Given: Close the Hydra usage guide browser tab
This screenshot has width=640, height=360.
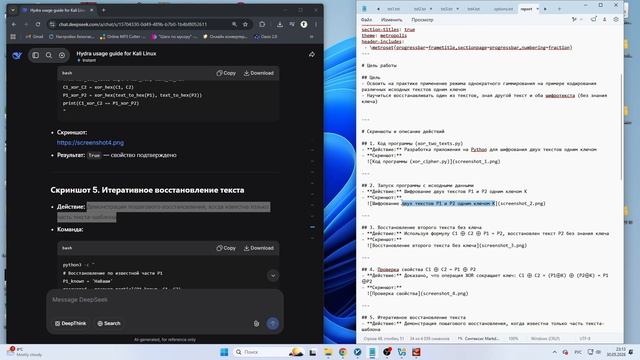Looking at the screenshot, I should 91,10.
